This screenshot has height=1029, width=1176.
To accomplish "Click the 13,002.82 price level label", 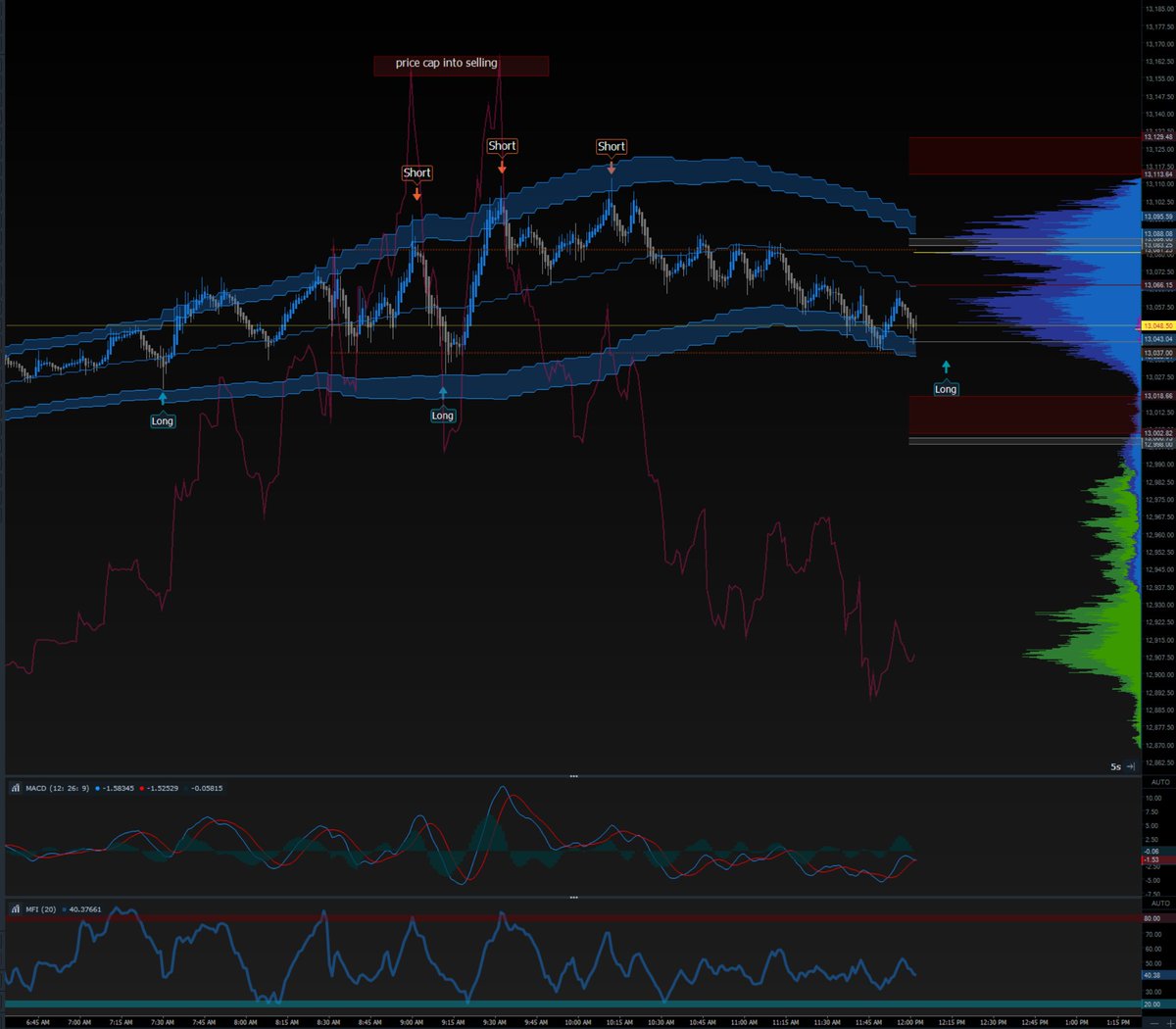I will click(1158, 433).
